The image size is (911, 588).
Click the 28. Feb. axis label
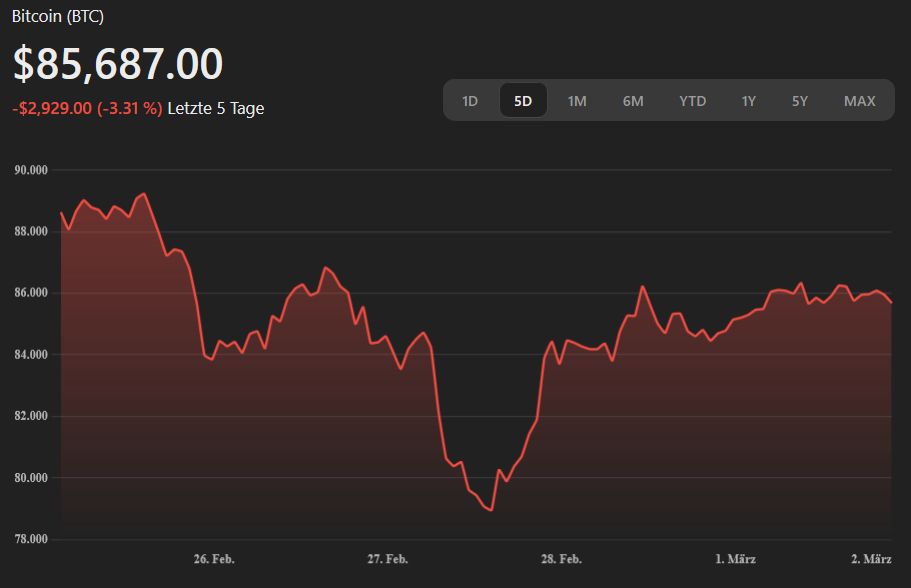(563, 560)
